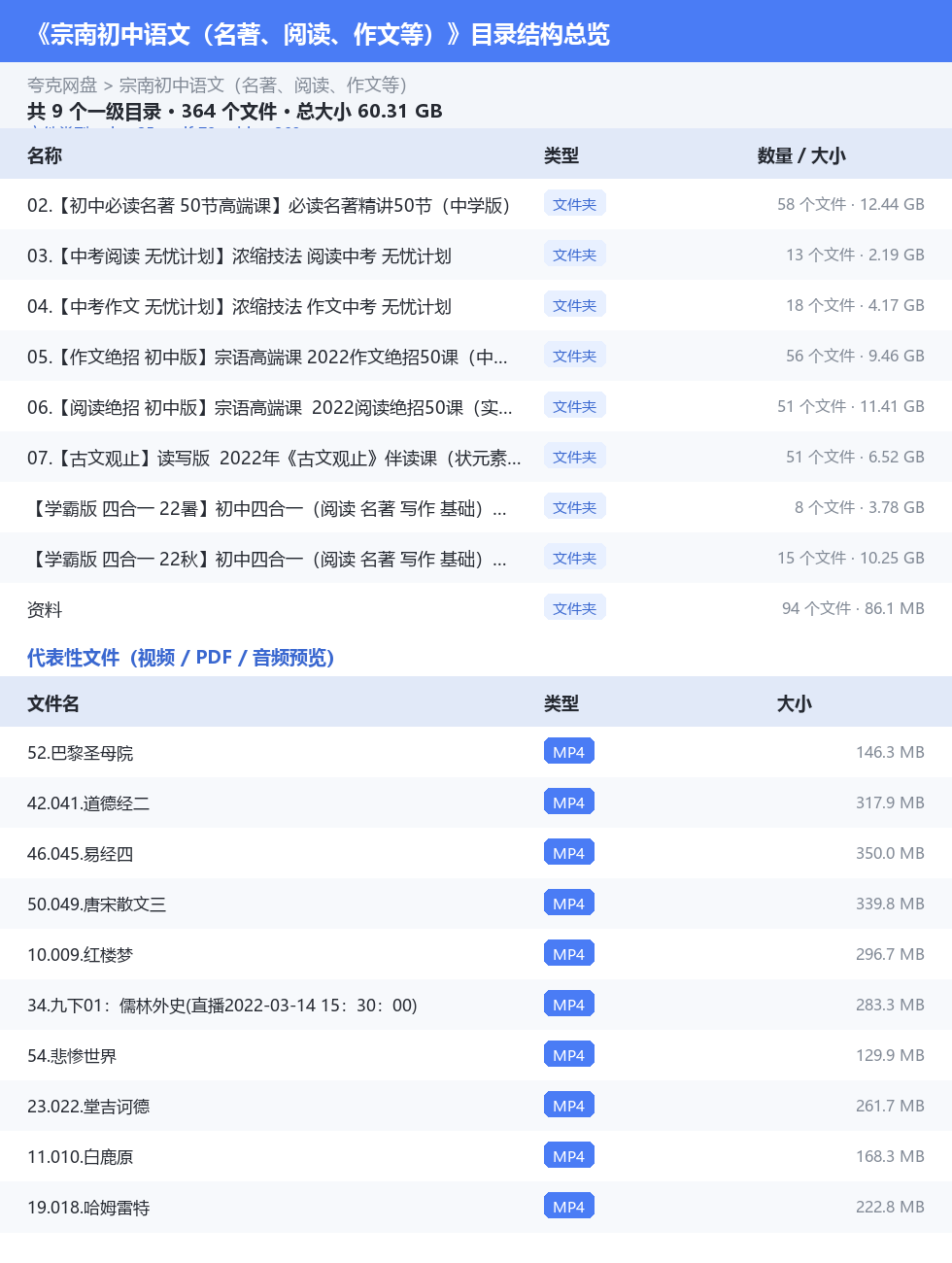Click 文件夹 tag in the 04 row
Viewport: 952px width, 1263px height.
[575, 305]
